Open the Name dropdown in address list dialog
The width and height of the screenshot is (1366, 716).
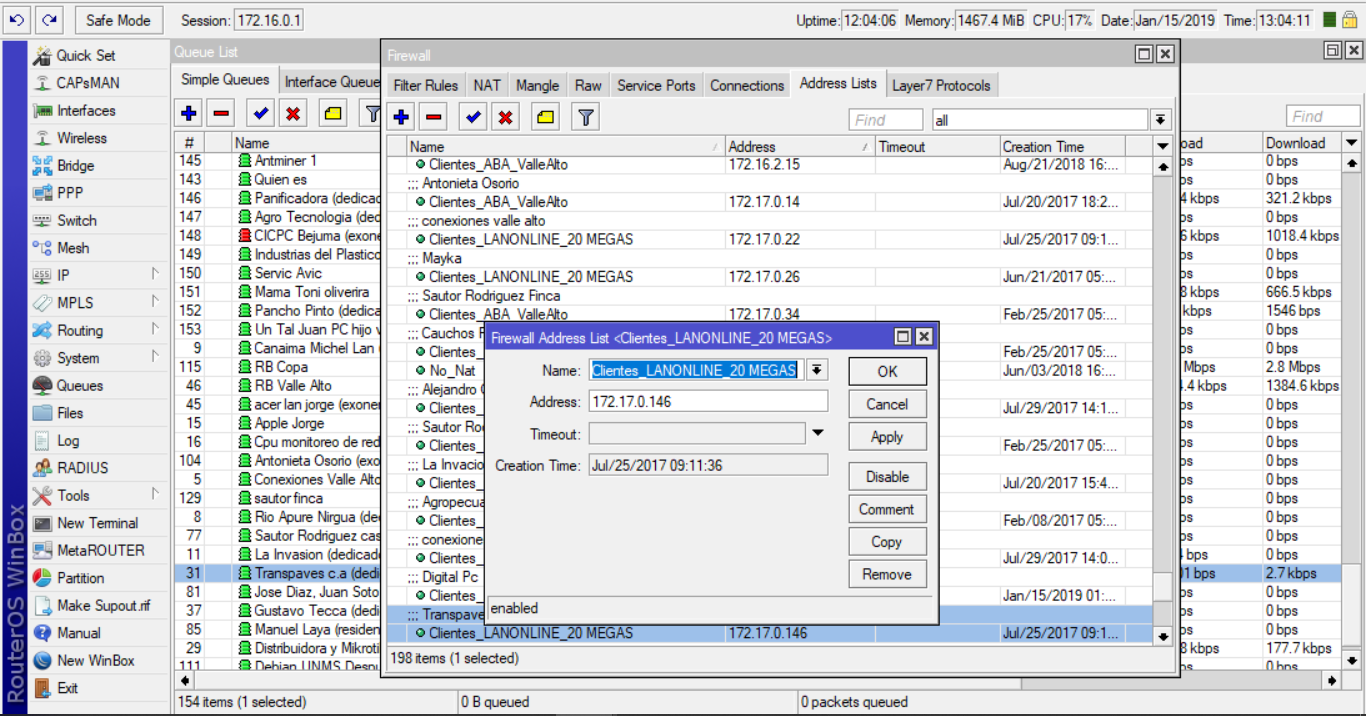pos(817,370)
